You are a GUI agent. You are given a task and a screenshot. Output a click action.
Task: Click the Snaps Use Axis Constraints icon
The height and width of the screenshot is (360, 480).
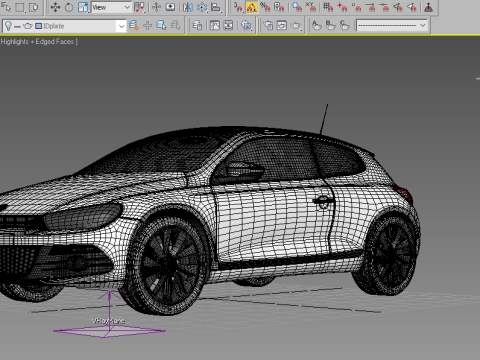tap(297, 7)
